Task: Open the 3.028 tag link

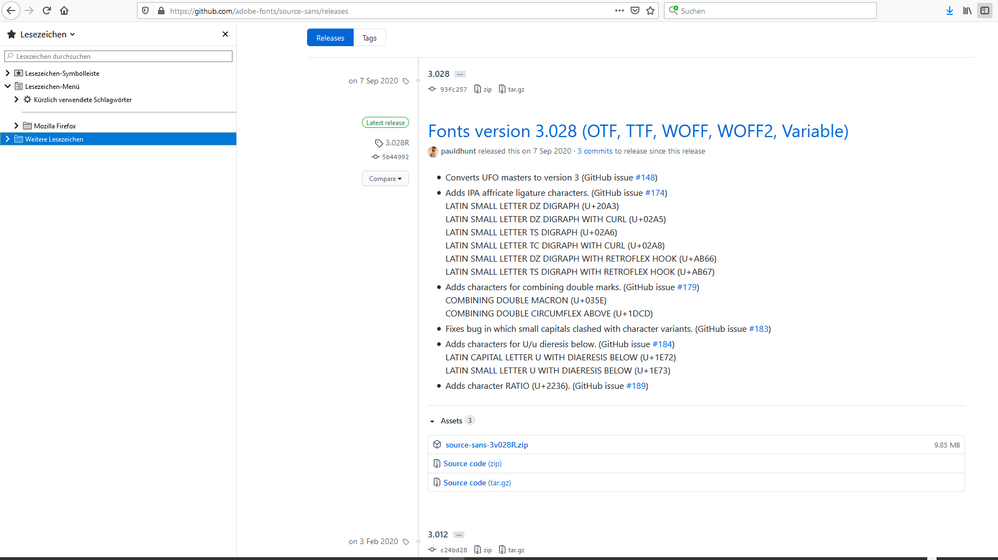Action: coord(439,74)
